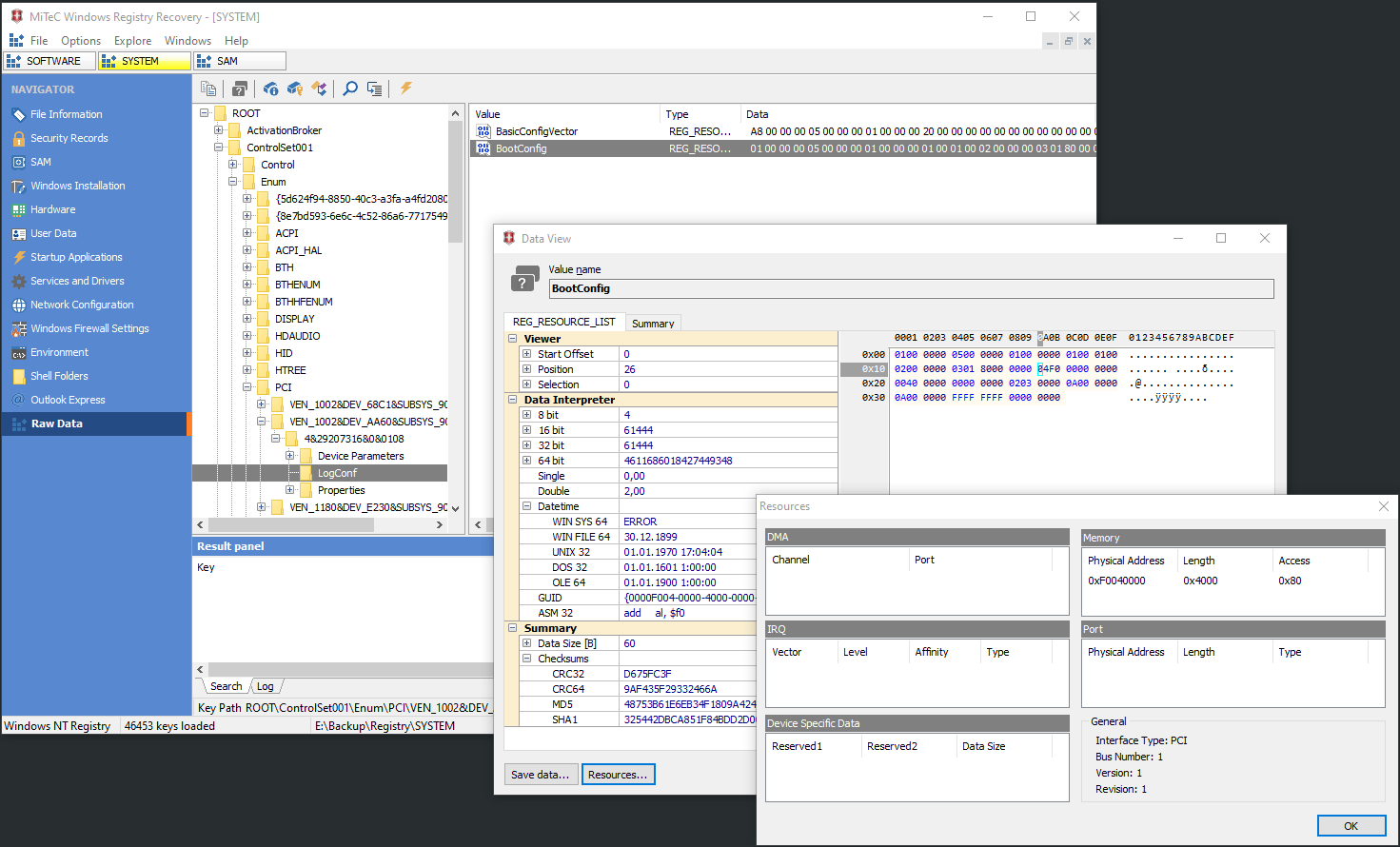The image size is (1400, 847).
Task: Collapse the Enum tree node
Action: tap(233, 182)
